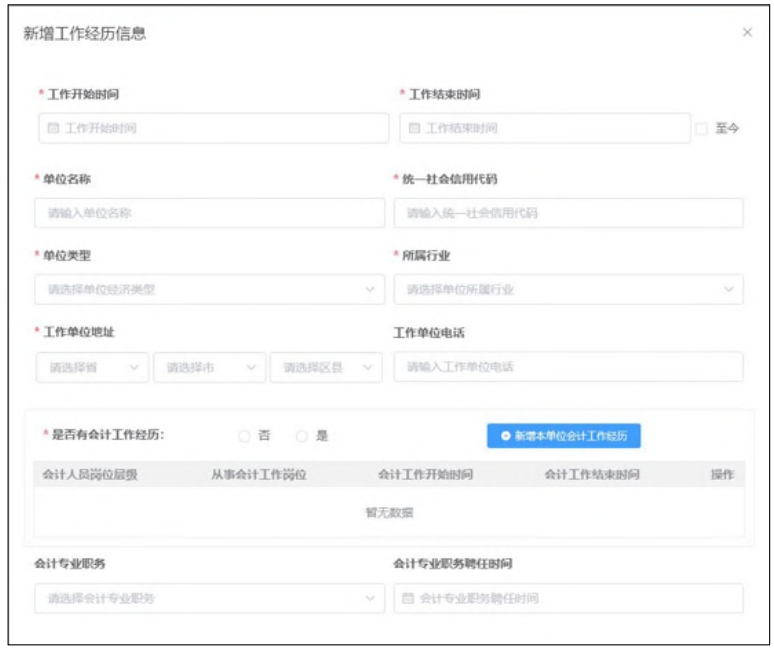Open the 单位类型 dropdown
Image resolution: width=774 pixels, height=653 pixels.
coord(209,290)
